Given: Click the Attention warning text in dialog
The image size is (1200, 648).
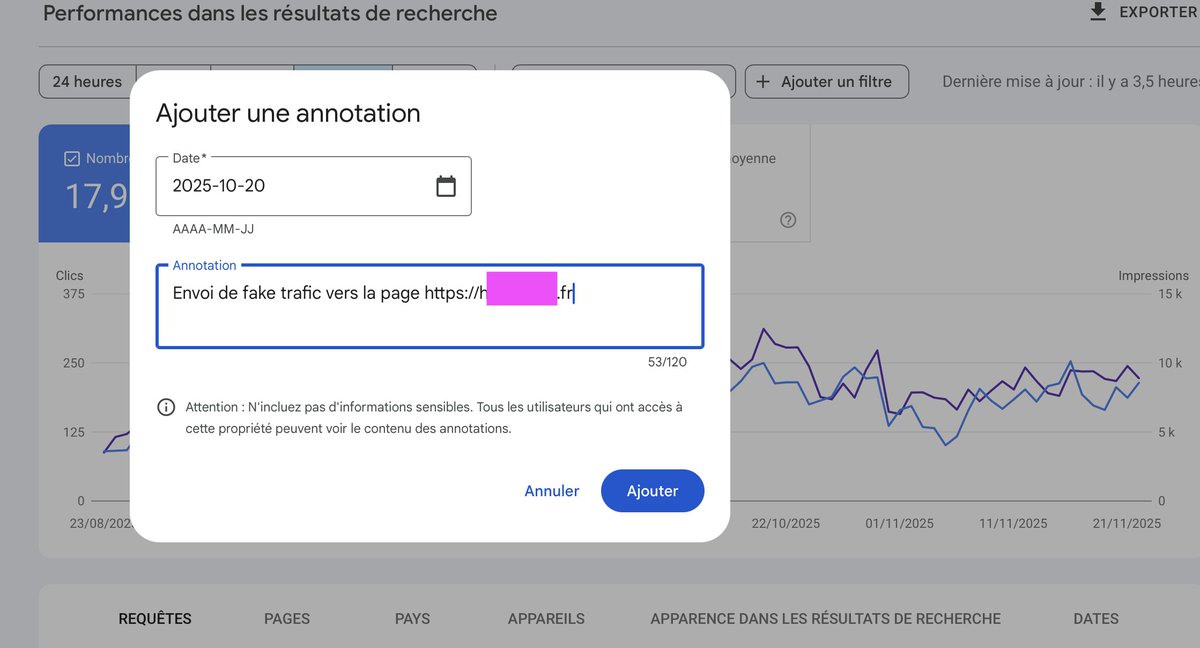Looking at the screenshot, I should (x=434, y=418).
